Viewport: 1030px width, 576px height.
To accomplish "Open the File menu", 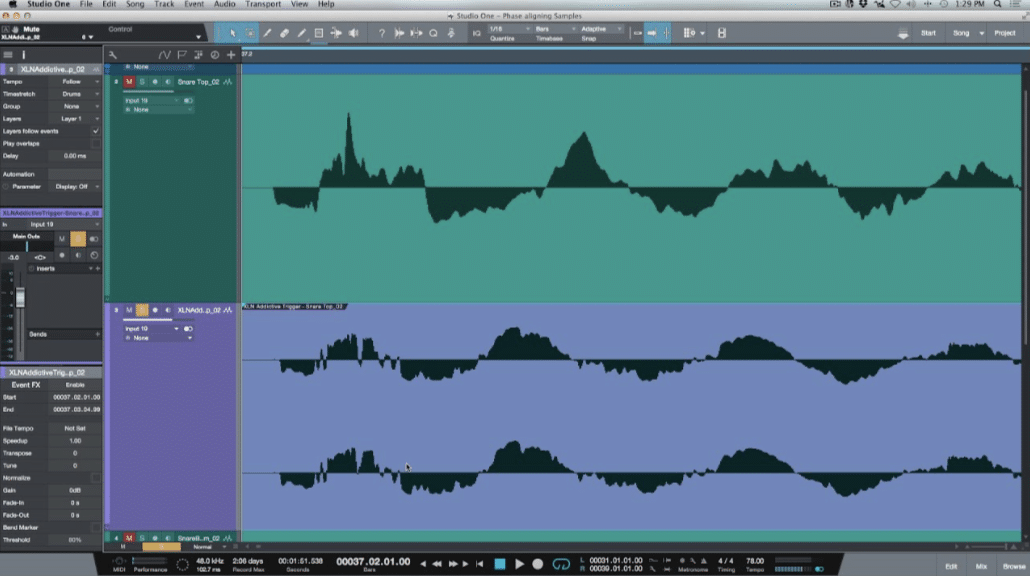I will tap(86, 4).
